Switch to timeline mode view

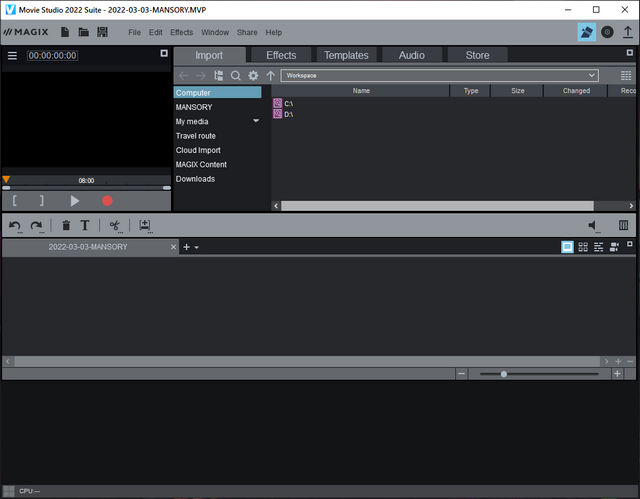(598, 247)
